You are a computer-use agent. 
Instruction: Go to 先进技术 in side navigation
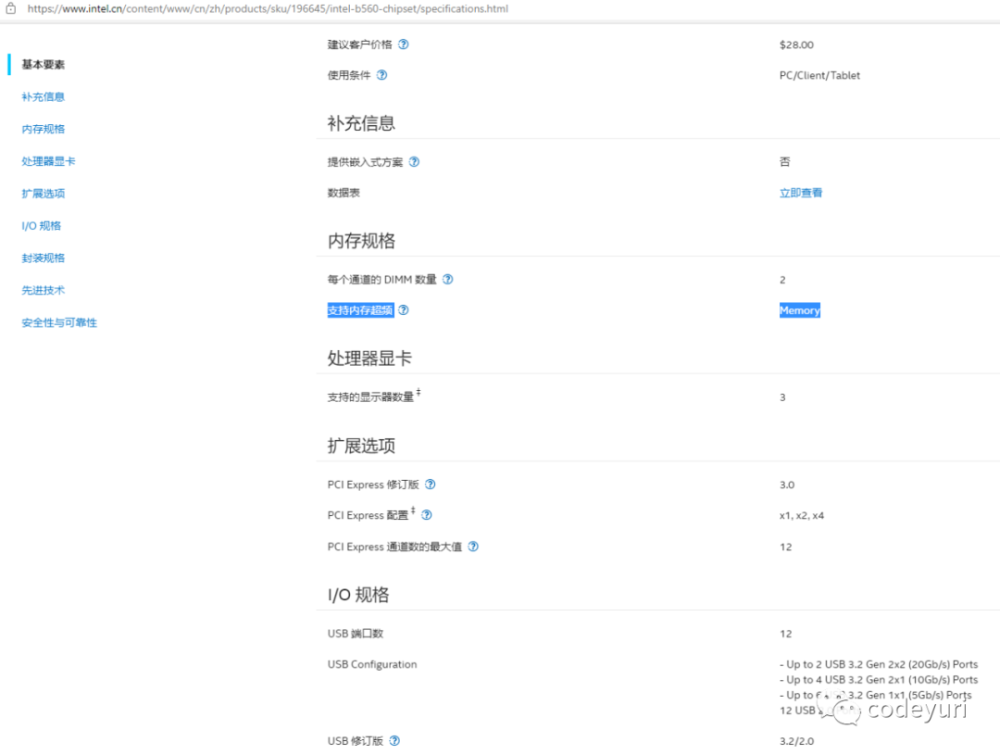click(x=43, y=290)
